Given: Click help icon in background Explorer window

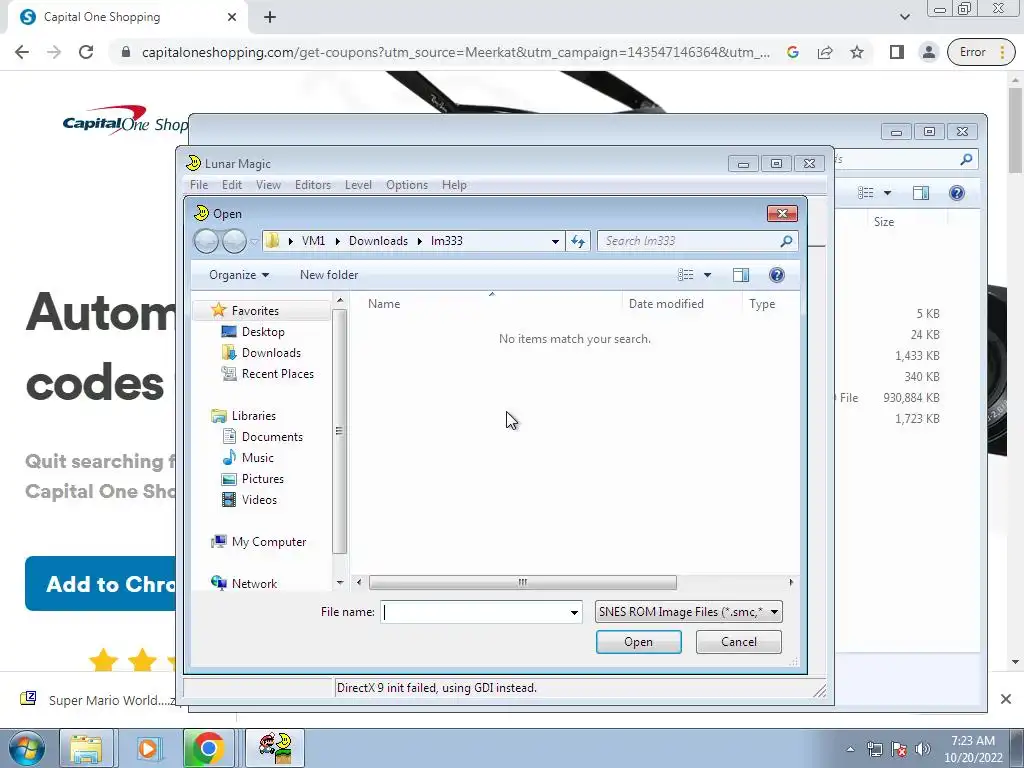Looking at the screenshot, I should (957, 193).
